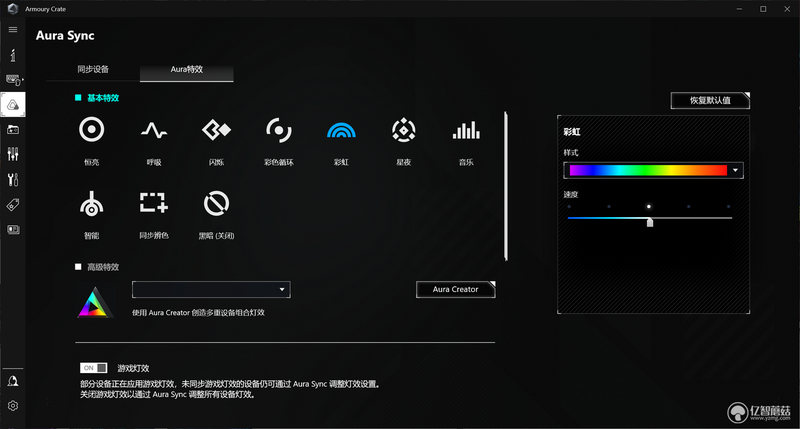Screen dimensions: 800x429
Task: Open the devices keyboard sidebar icon
Action: point(14,80)
